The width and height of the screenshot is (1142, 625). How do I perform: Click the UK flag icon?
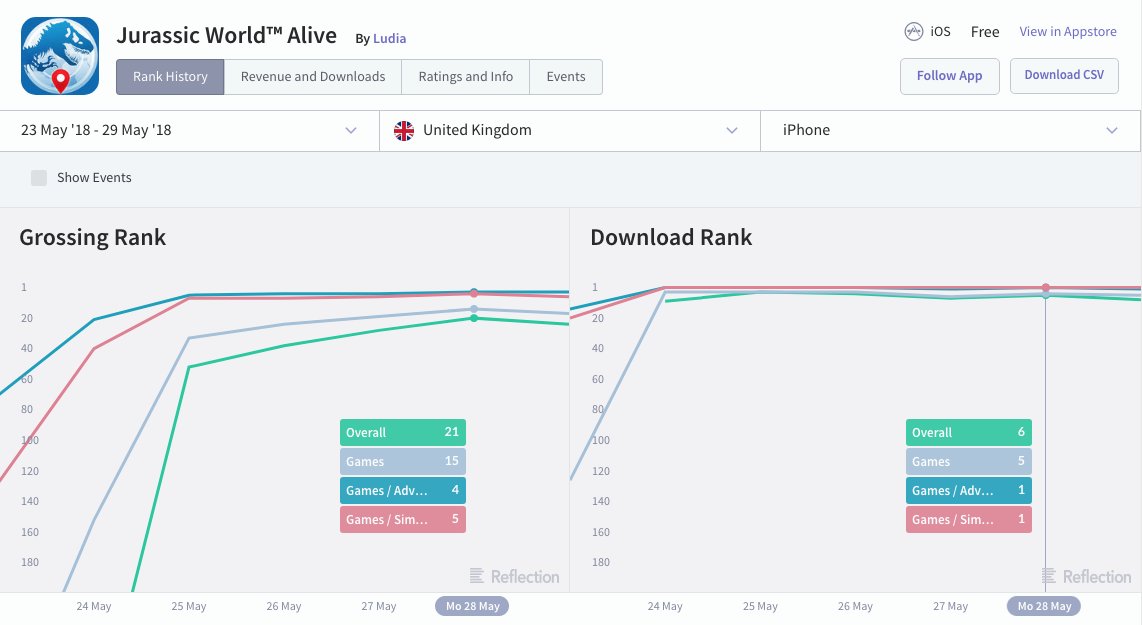click(x=403, y=130)
